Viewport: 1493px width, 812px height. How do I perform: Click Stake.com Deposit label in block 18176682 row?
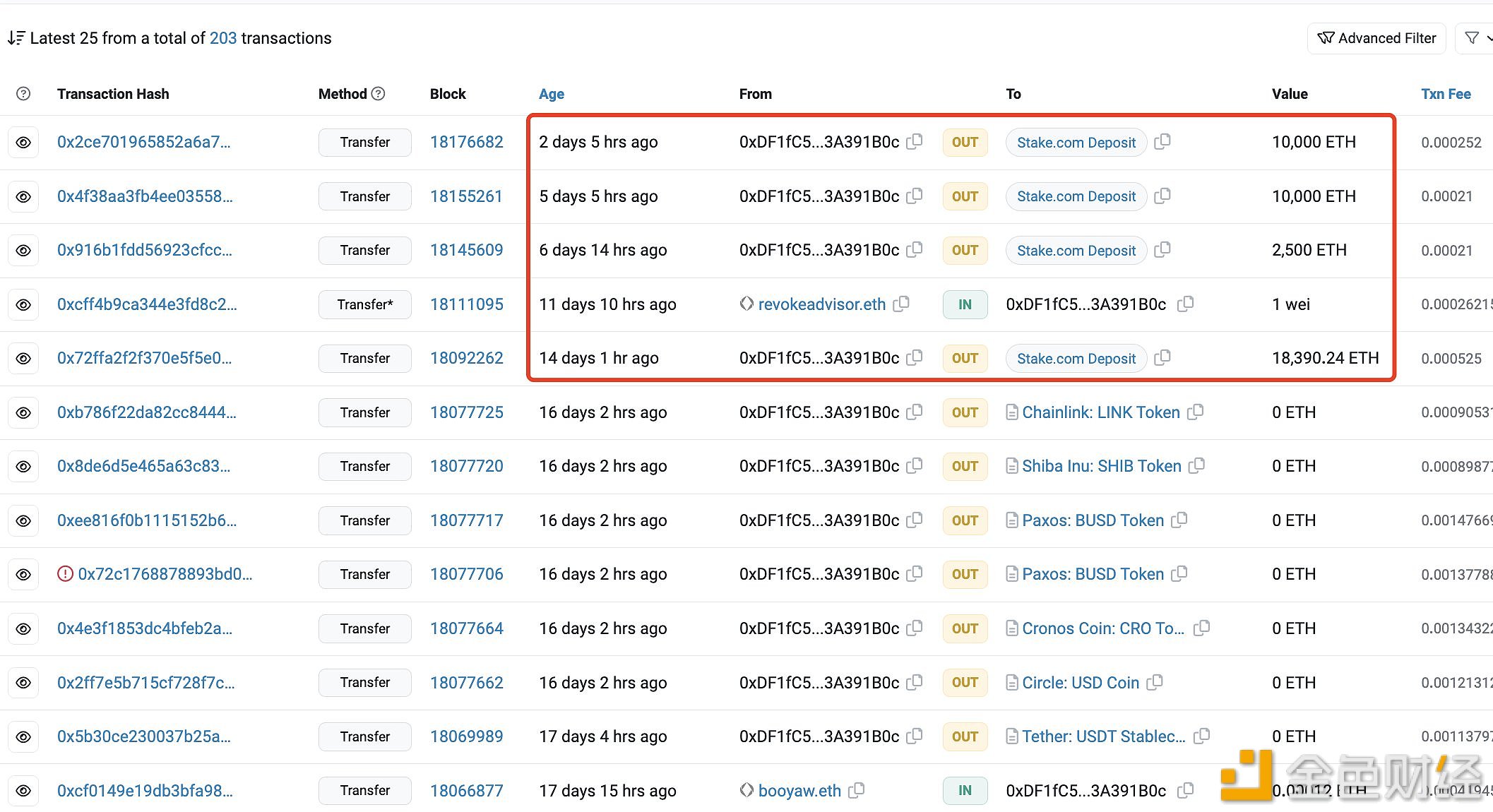1076,143
